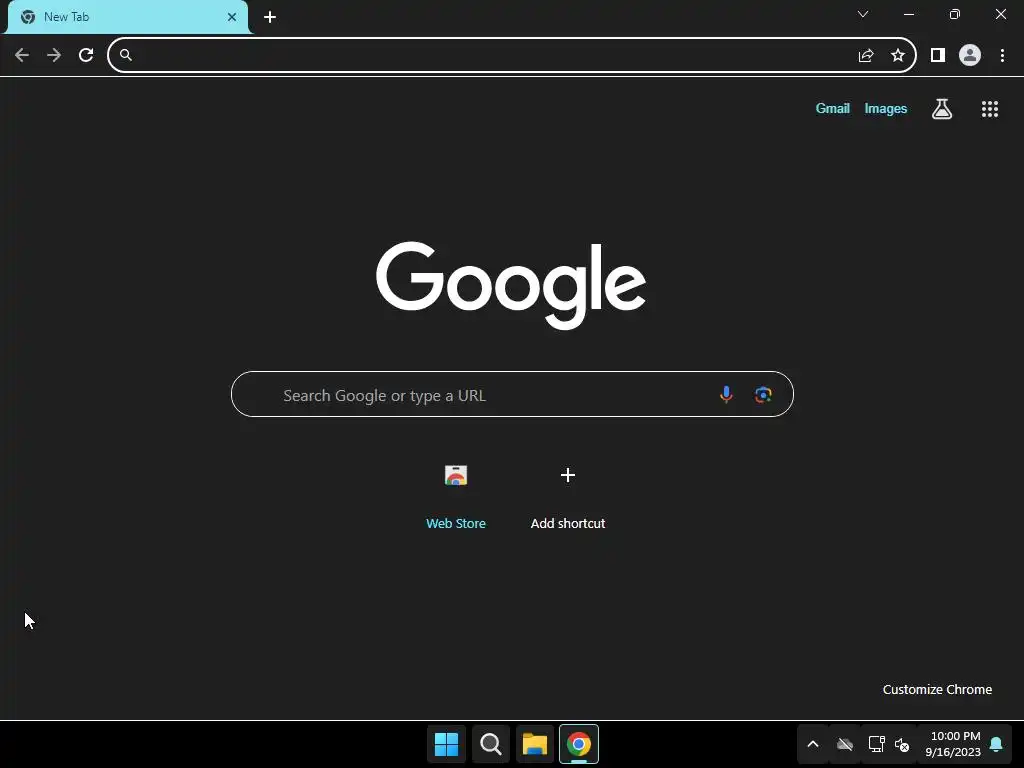This screenshot has width=1024, height=768.
Task: Click the Web Store label
Action: pyautogui.click(x=456, y=523)
